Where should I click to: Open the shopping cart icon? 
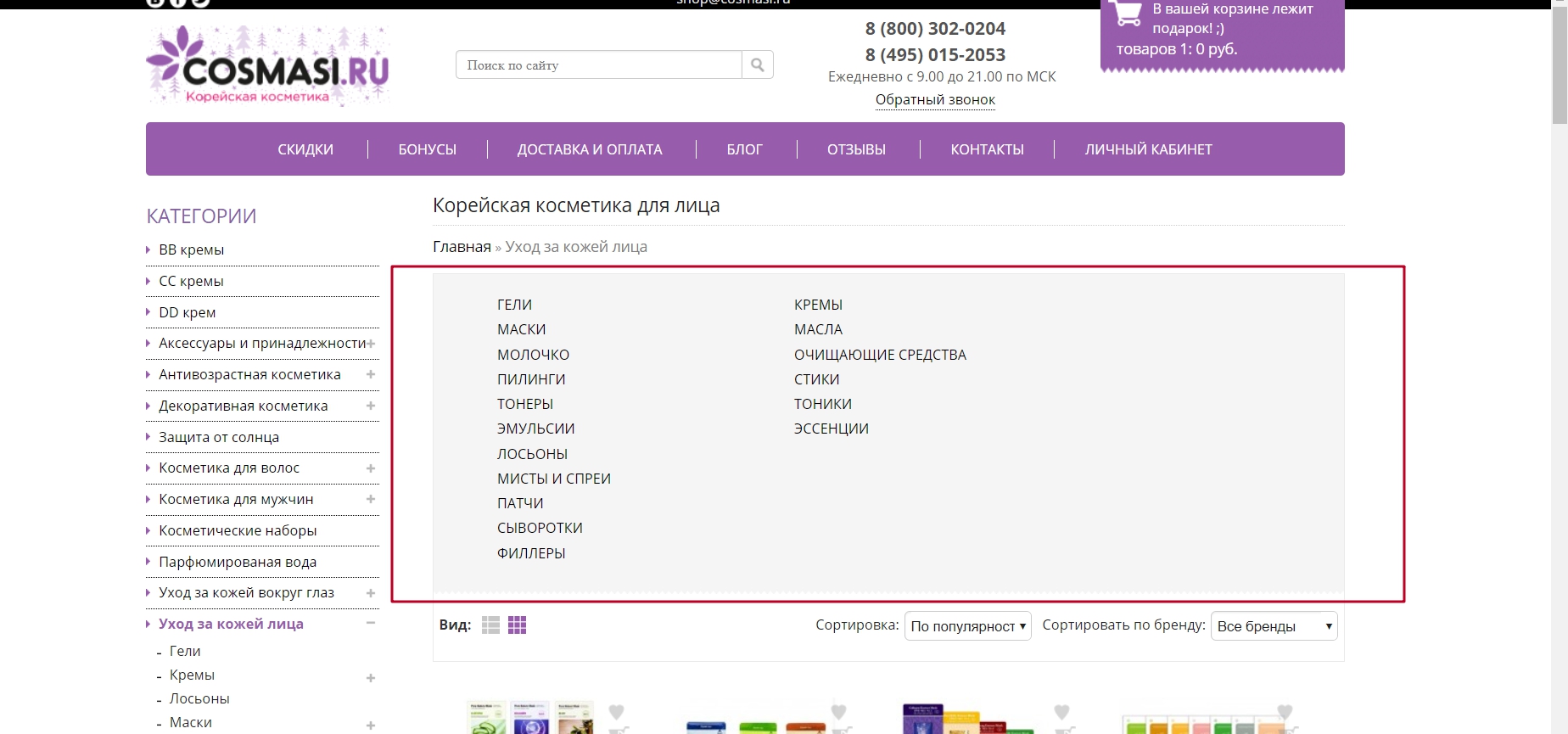(x=1126, y=12)
